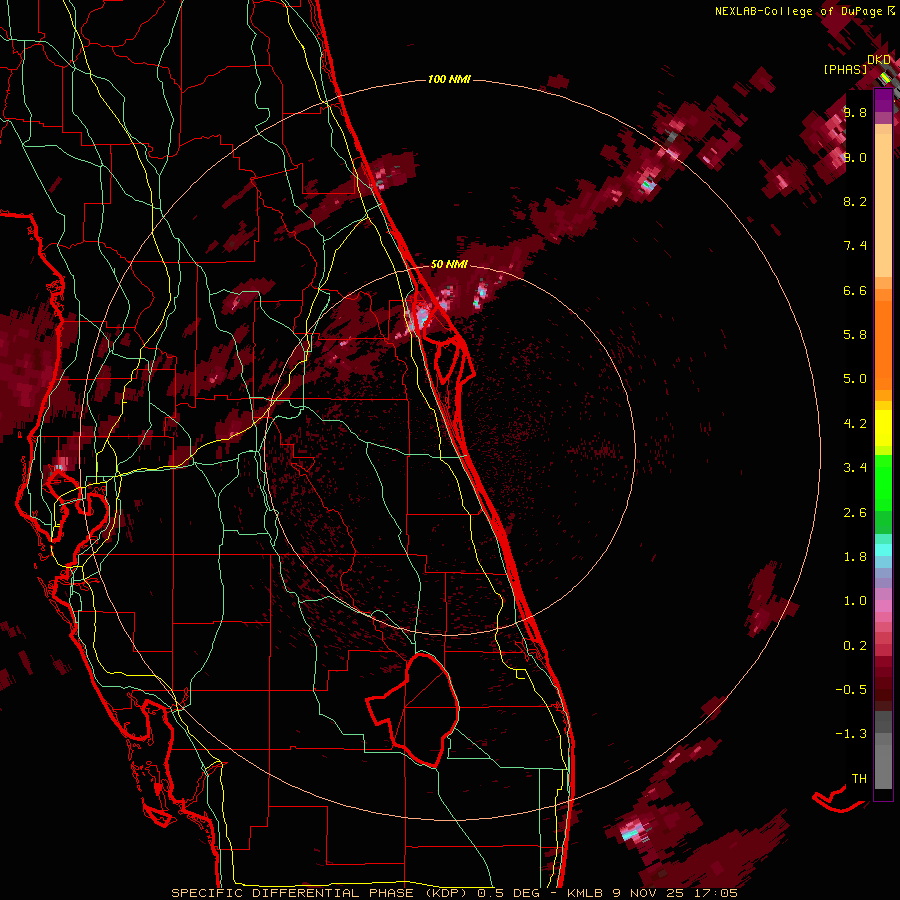Click the 7.4 scale value
Image resolution: width=900 pixels, height=900 pixels.
pyautogui.click(x=855, y=246)
